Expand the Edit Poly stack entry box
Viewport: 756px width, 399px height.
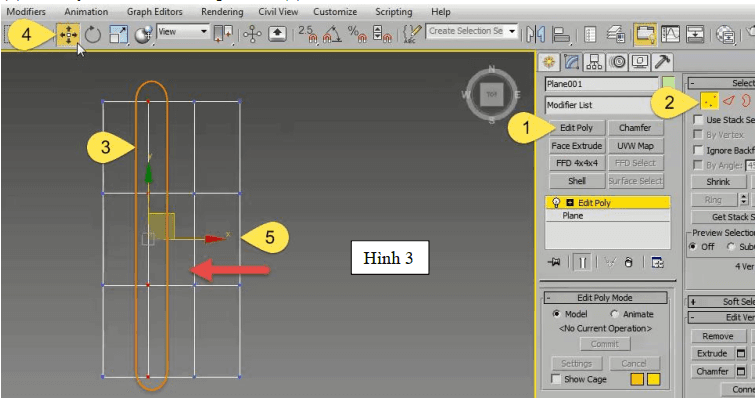pyautogui.click(x=570, y=202)
